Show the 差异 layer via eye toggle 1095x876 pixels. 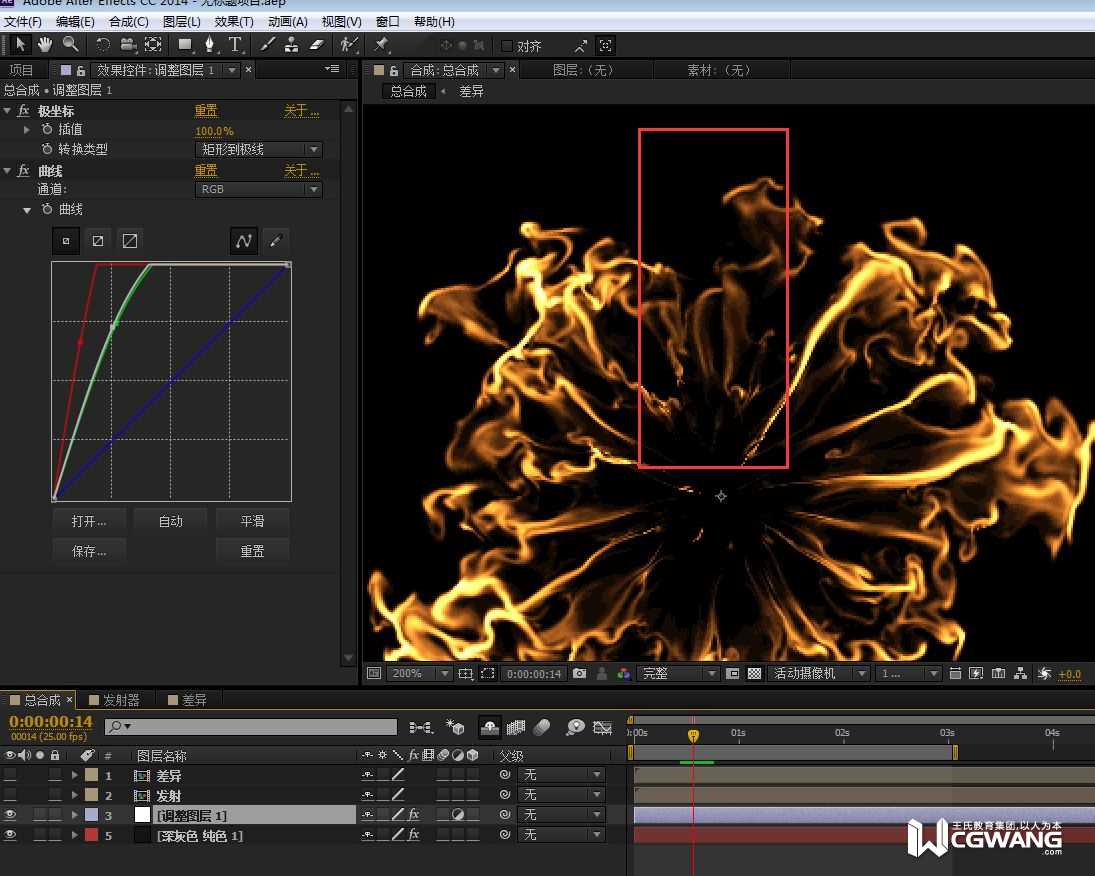[10, 775]
